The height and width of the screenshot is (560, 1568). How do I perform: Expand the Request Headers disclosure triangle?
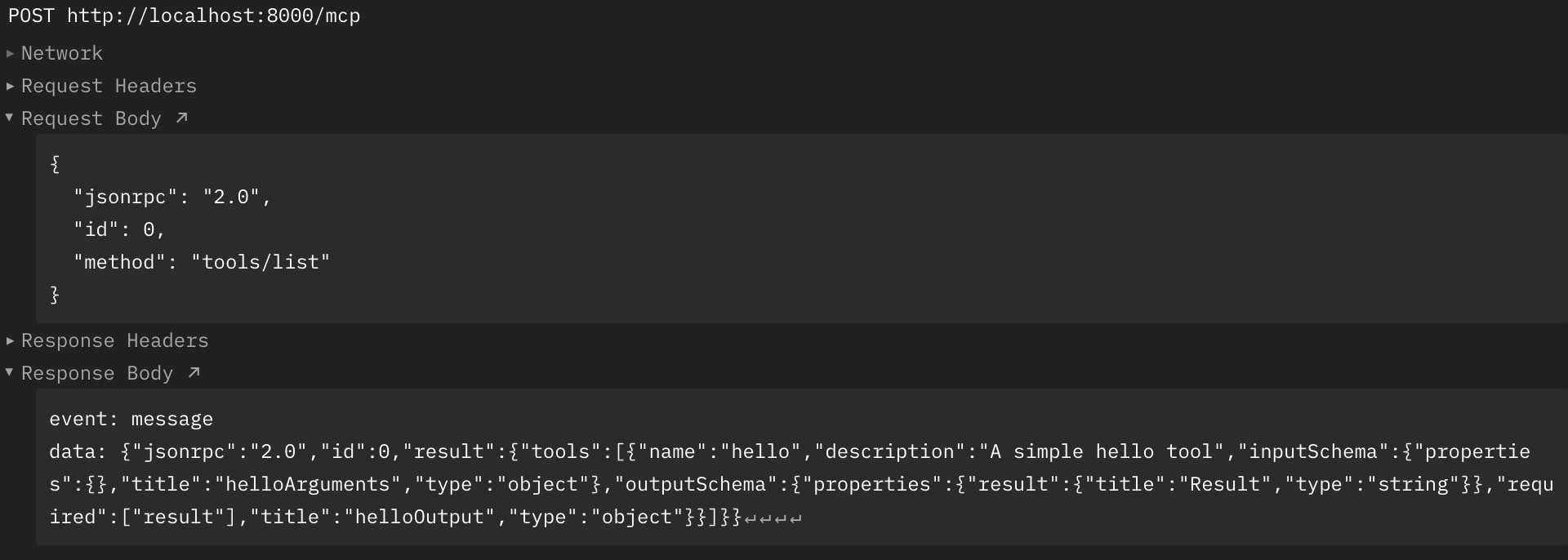(x=10, y=87)
